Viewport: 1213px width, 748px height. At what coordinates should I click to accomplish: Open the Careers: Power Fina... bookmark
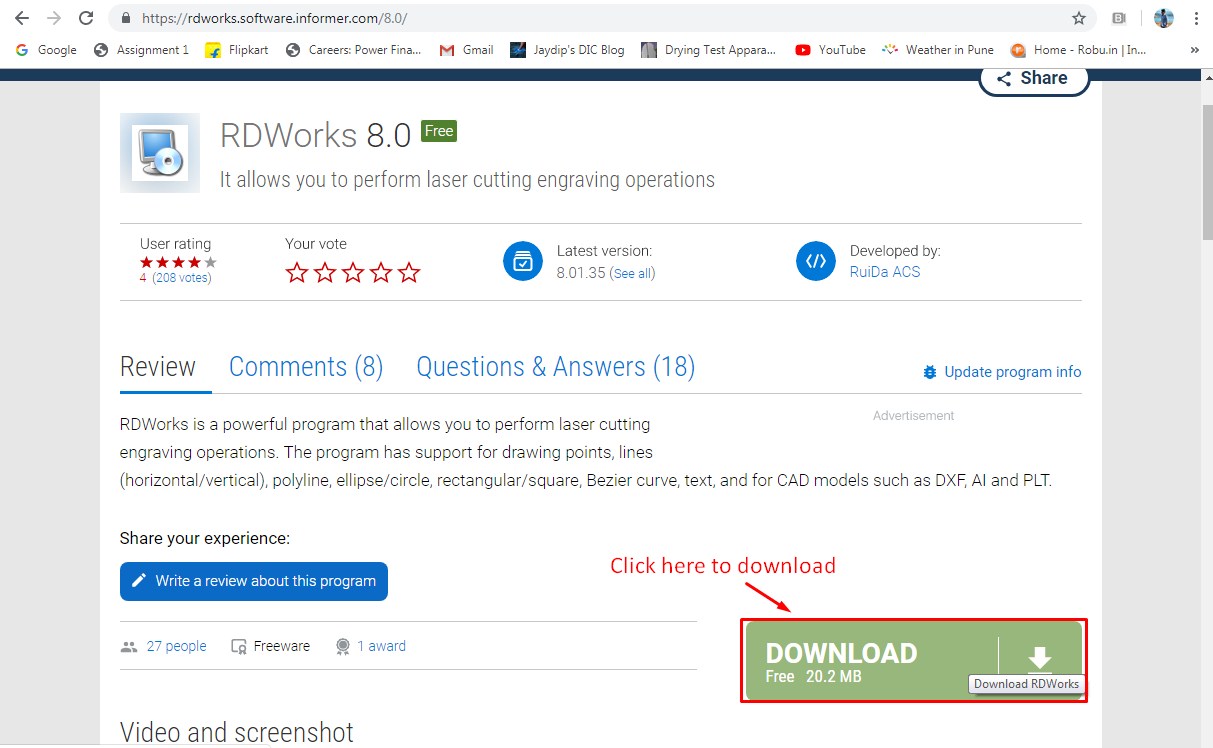[354, 50]
